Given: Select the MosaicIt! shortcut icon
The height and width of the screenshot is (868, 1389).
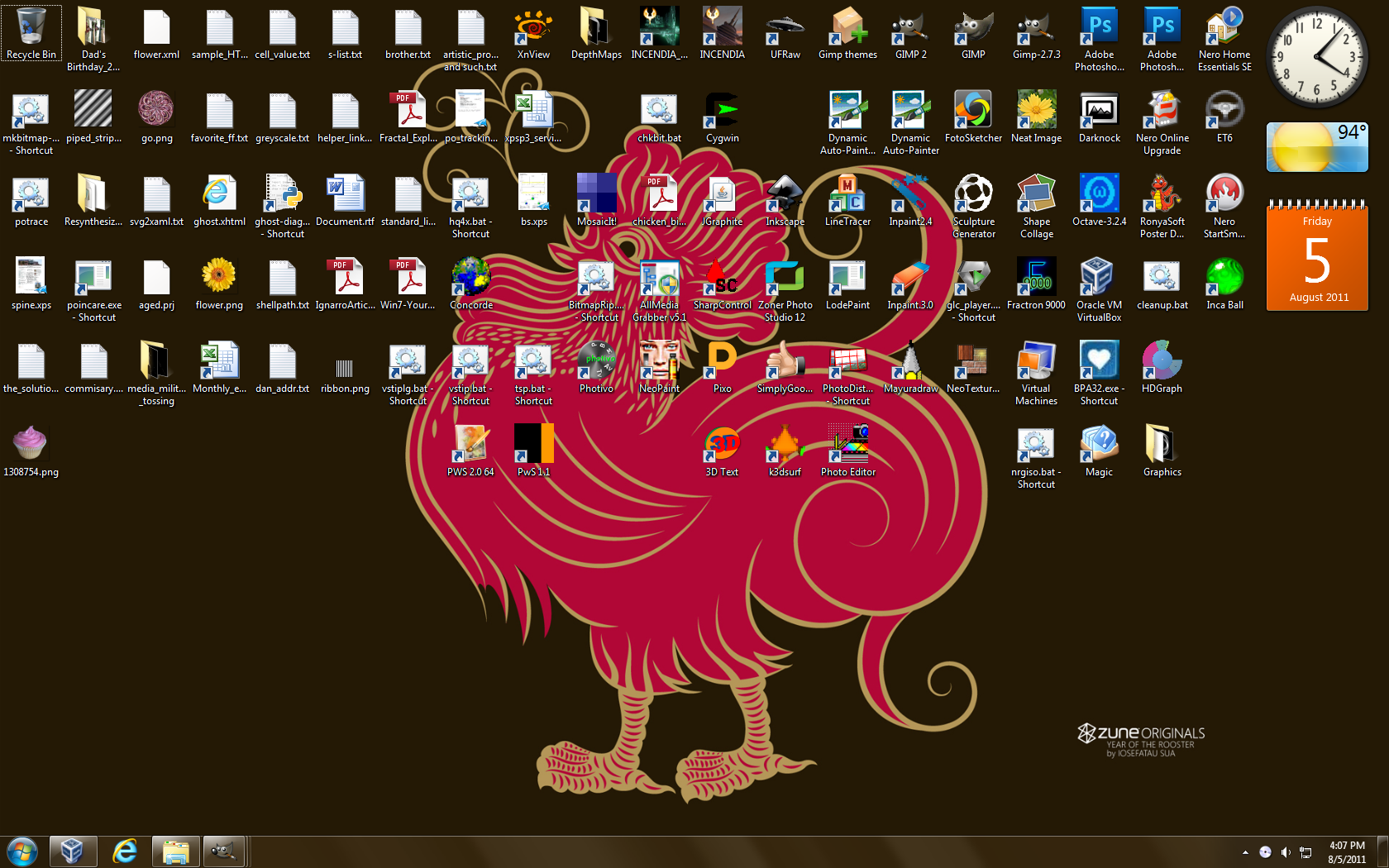Looking at the screenshot, I should (x=596, y=200).
